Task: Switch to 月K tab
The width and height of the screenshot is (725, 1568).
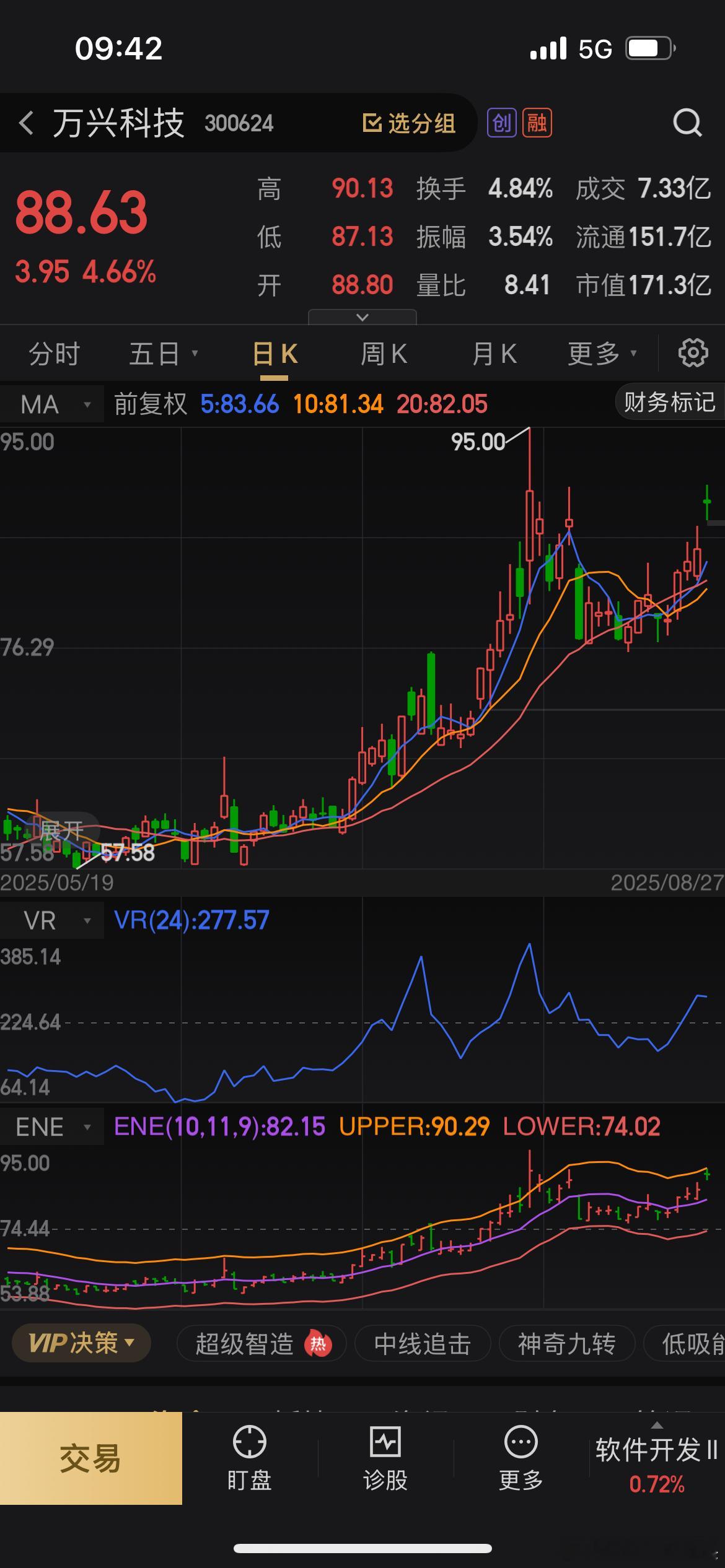Action: (x=494, y=354)
